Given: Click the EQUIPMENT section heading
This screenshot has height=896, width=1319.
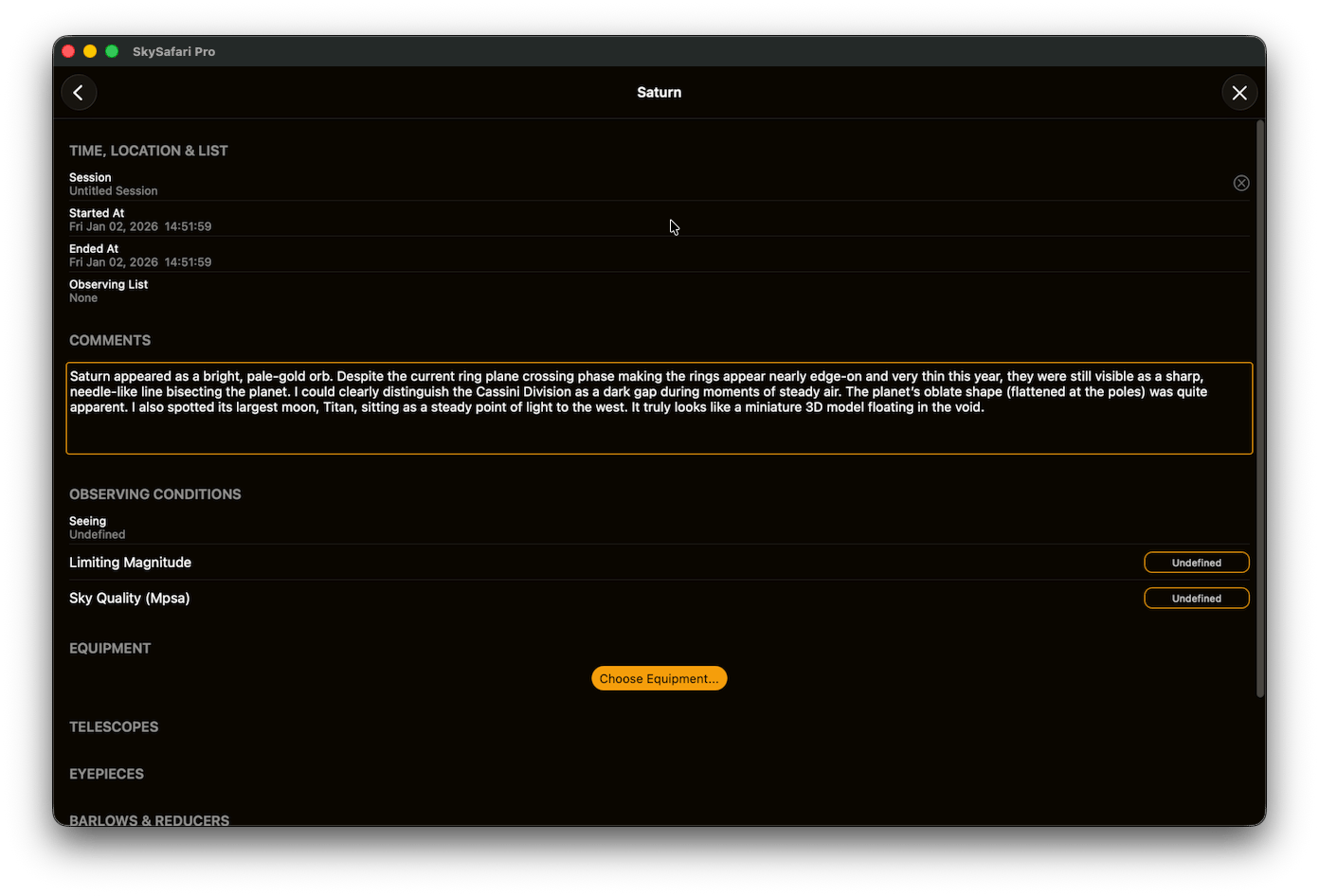Looking at the screenshot, I should point(110,649).
